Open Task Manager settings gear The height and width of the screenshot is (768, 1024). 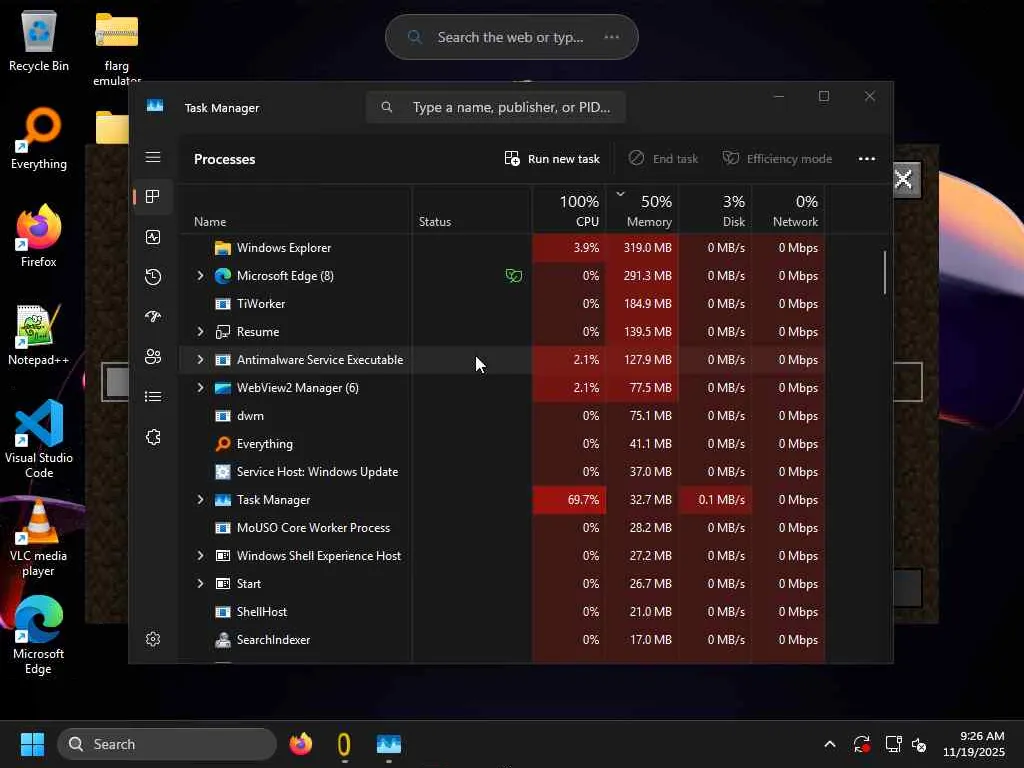[153, 639]
